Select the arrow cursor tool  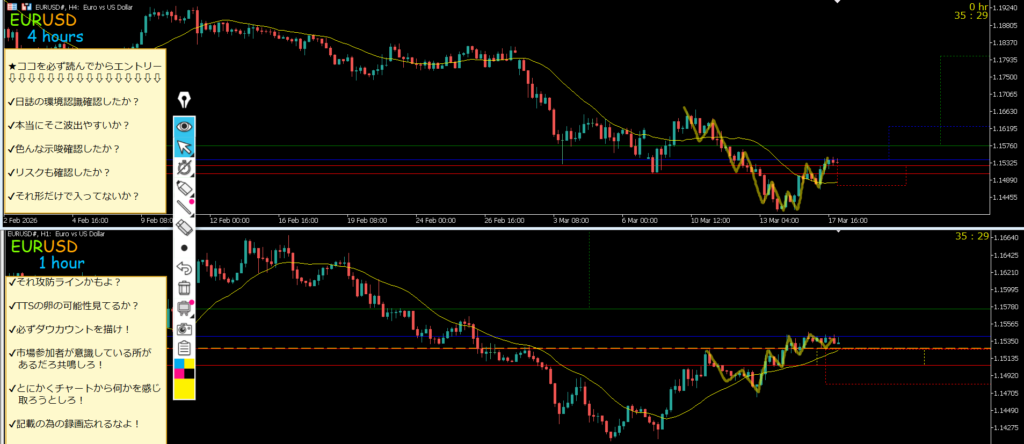(x=184, y=148)
